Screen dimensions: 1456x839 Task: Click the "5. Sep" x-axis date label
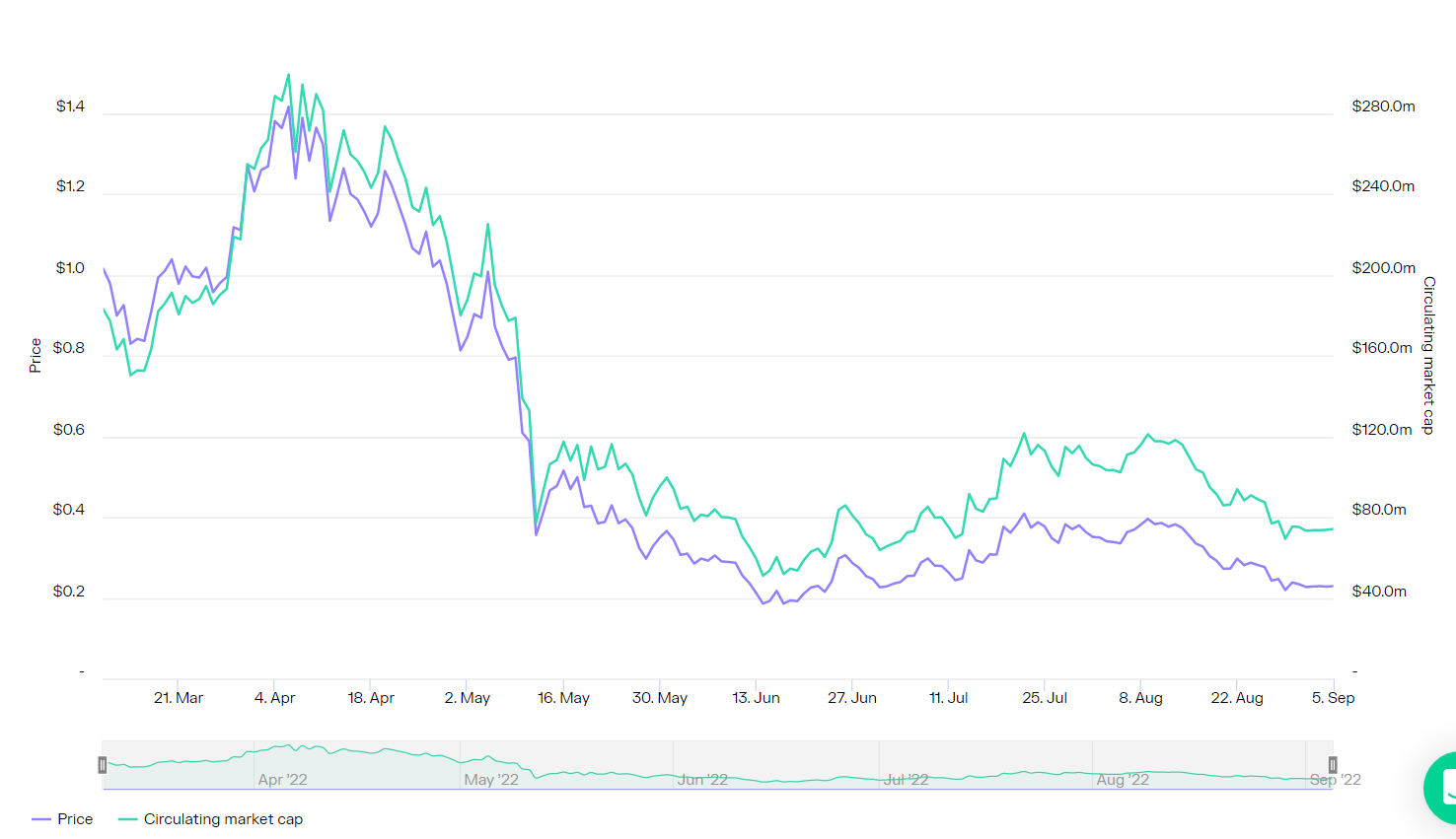1334,698
